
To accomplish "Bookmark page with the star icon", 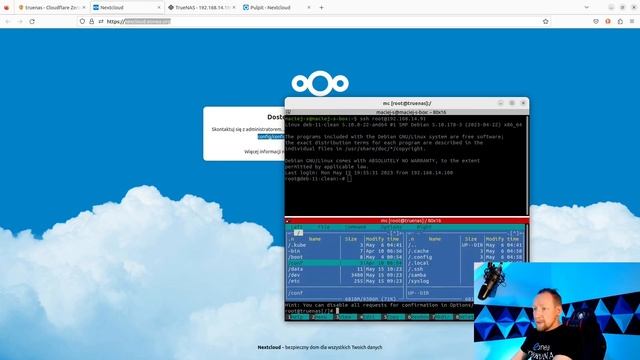I will 545,21.
